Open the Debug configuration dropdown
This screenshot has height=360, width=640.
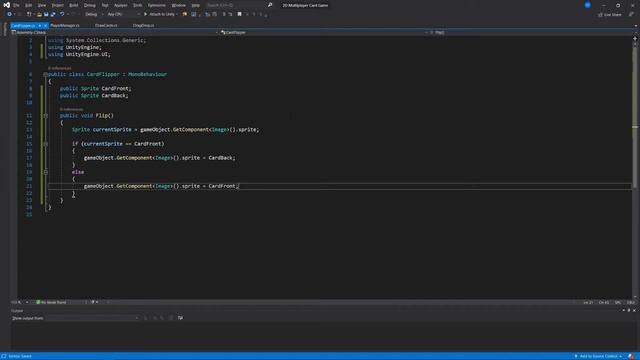click(x=94, y=14)
